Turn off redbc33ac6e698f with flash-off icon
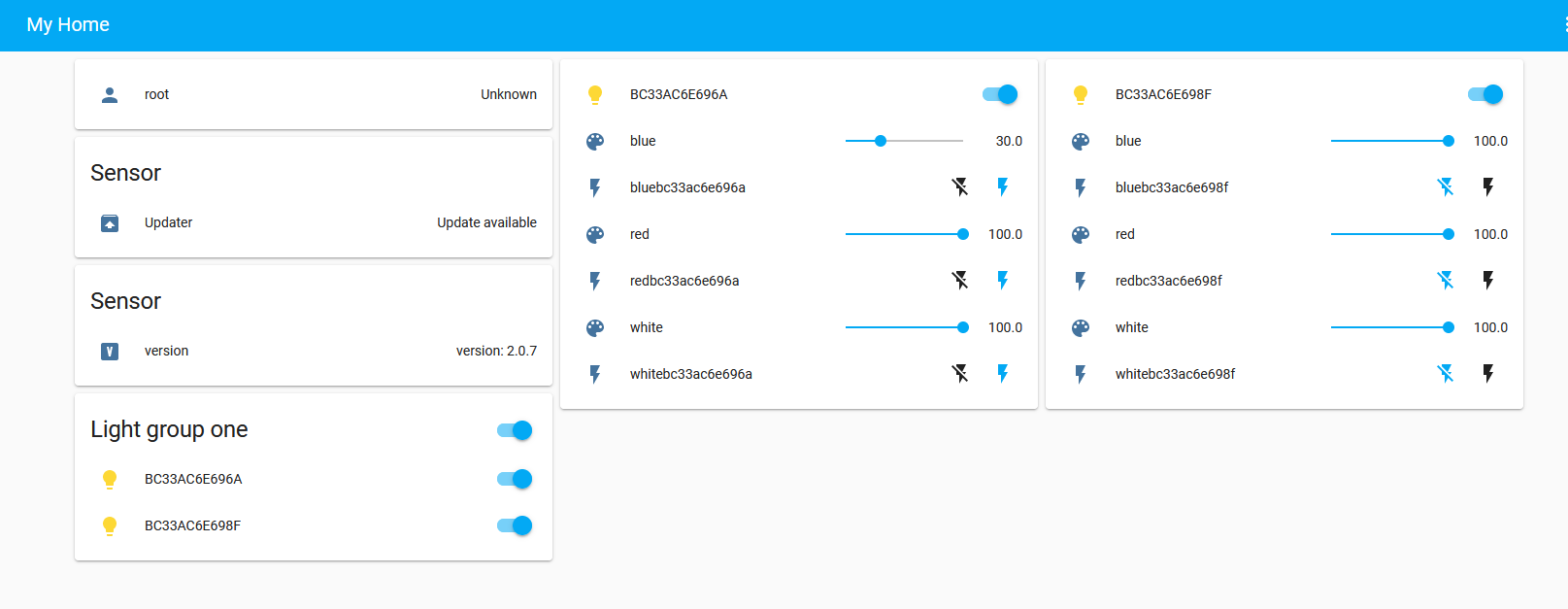 point(1446,280)
